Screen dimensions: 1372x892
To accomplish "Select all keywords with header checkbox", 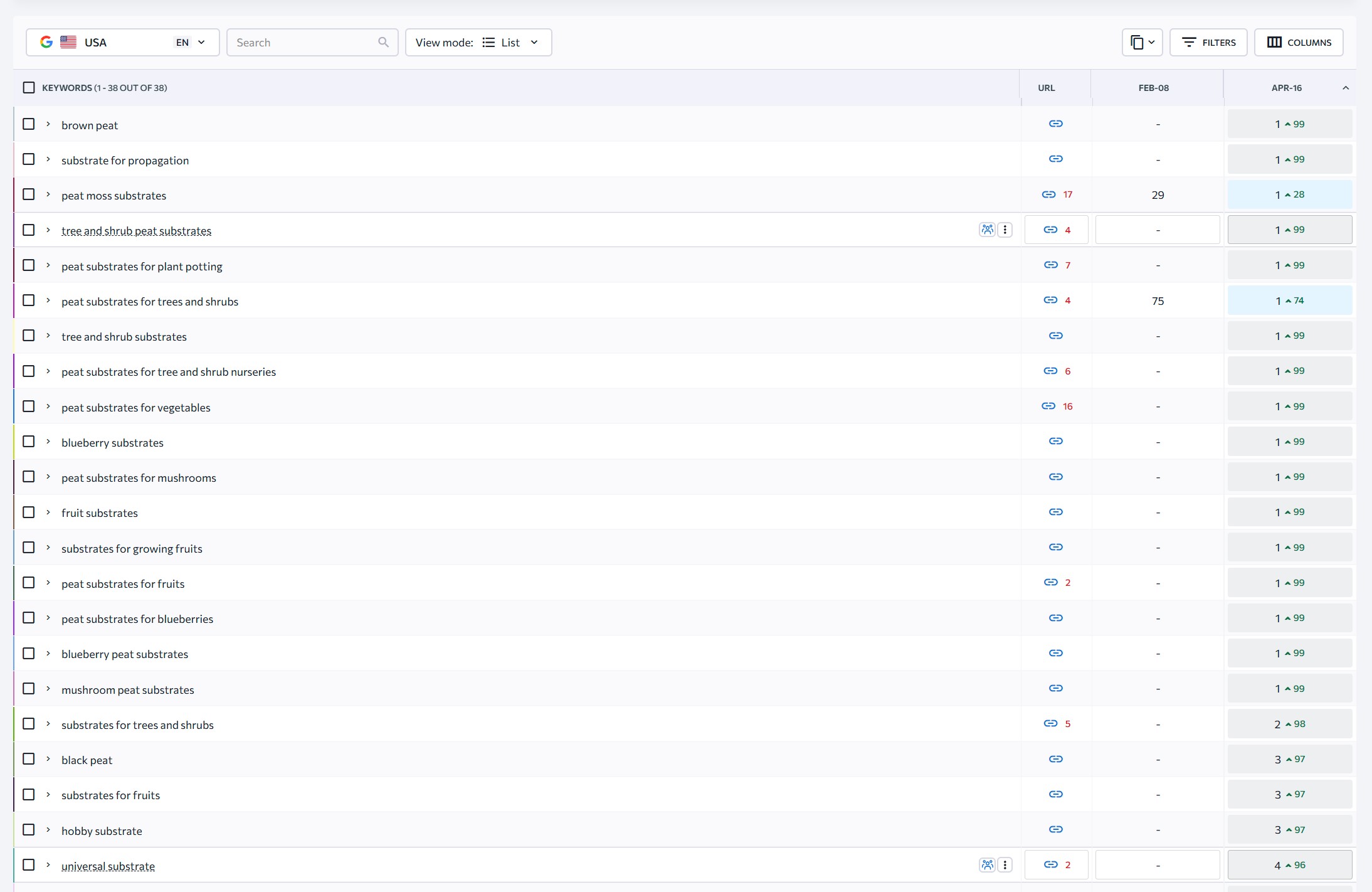I will (29, 87).
